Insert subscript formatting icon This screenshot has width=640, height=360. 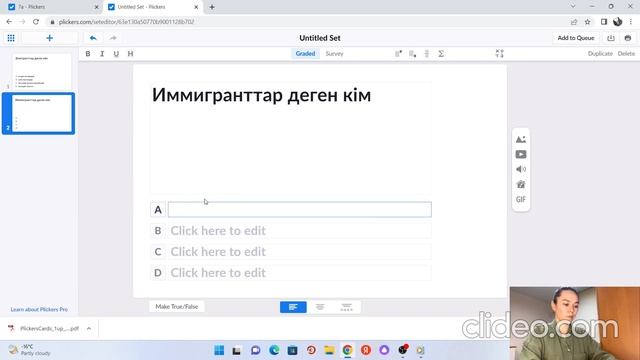click(413, 53)
